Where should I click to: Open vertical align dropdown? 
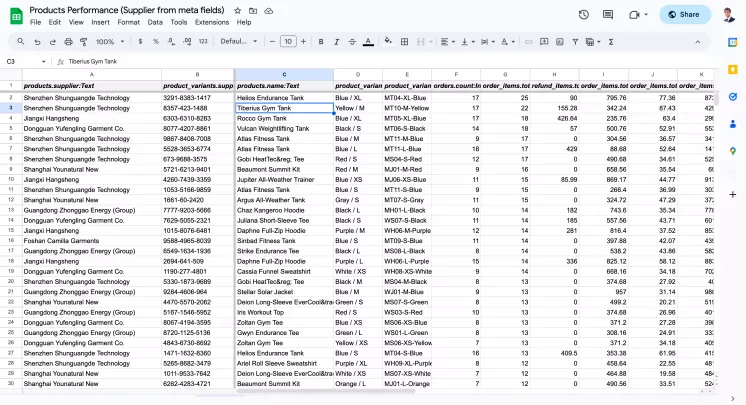(468, 42)
